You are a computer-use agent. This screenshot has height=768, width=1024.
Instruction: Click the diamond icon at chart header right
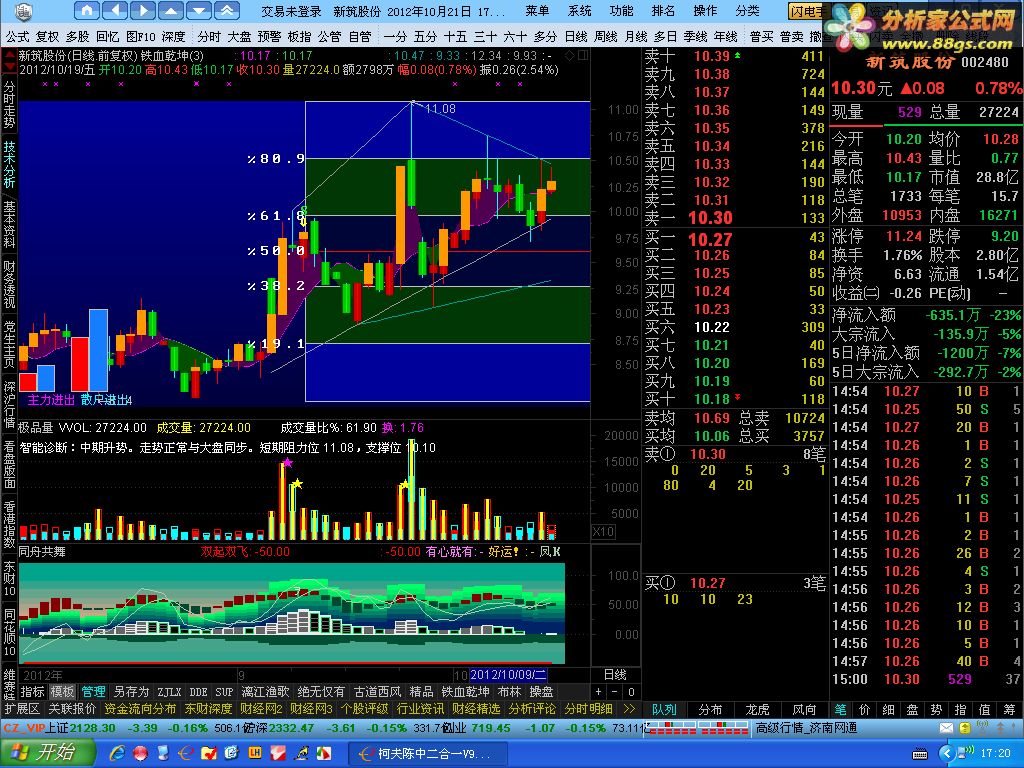tap(569, 56)
